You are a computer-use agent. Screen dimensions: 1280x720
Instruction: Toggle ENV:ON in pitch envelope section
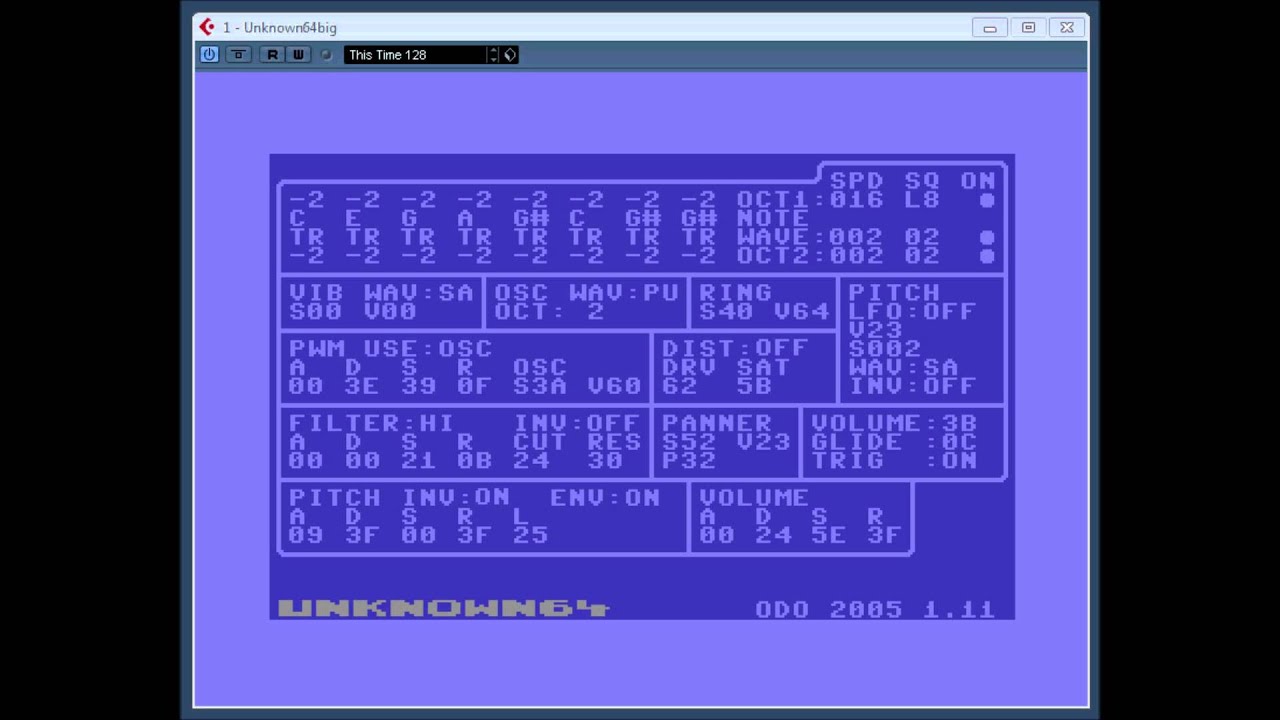[x=605, y=498]
